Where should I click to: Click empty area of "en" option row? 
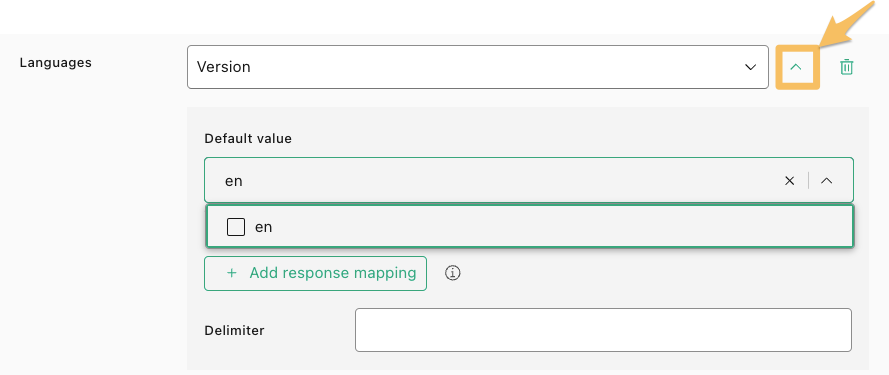[x=561, y=227]
